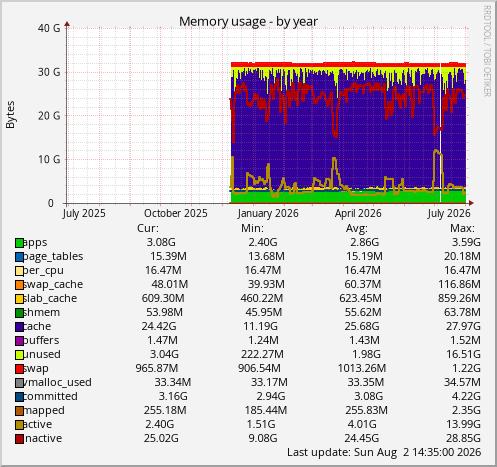
Task: Click the inactive current value 25.02G
Action: [x=161, y=438]
